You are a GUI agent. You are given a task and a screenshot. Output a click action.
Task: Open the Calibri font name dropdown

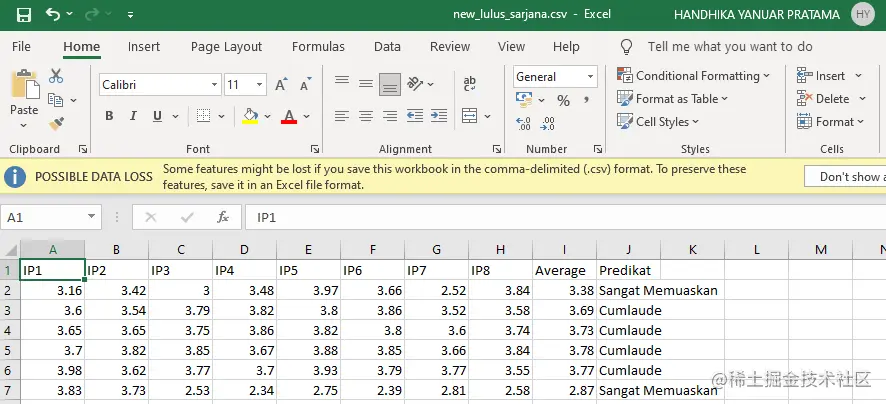[215, 85]
